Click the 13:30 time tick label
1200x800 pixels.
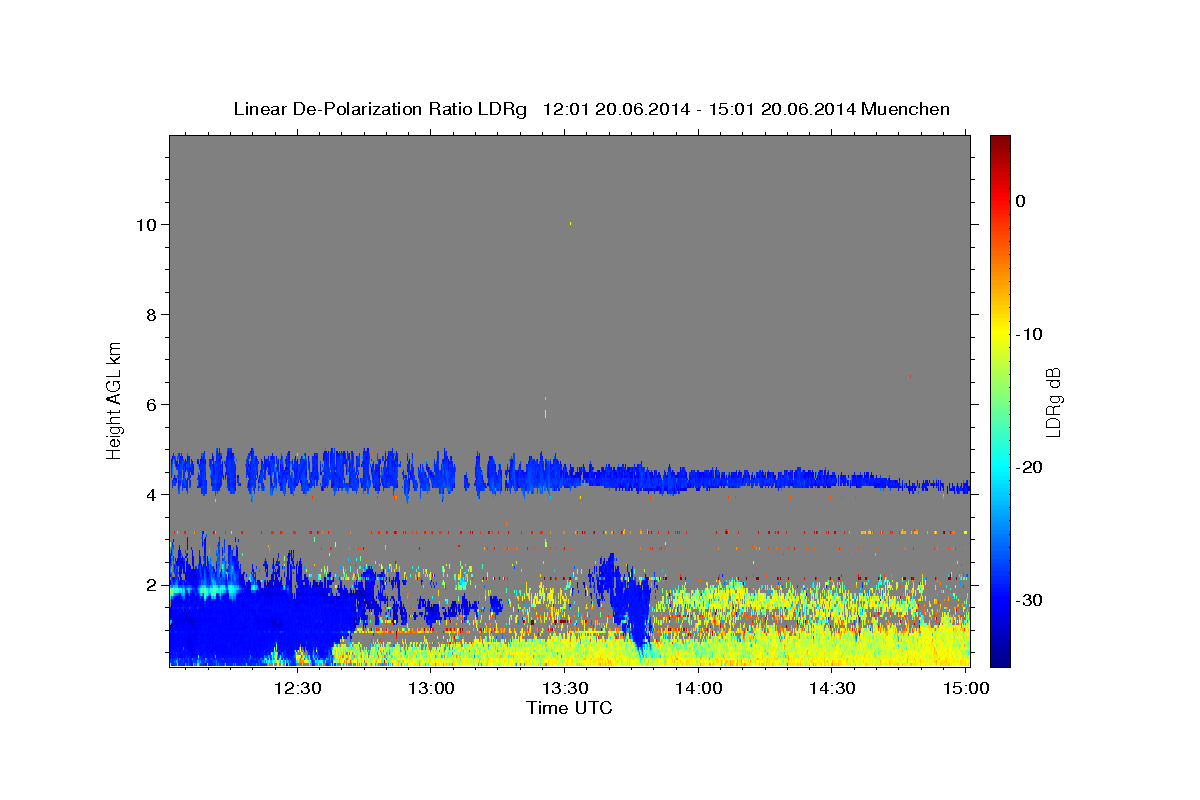(564, 688)
